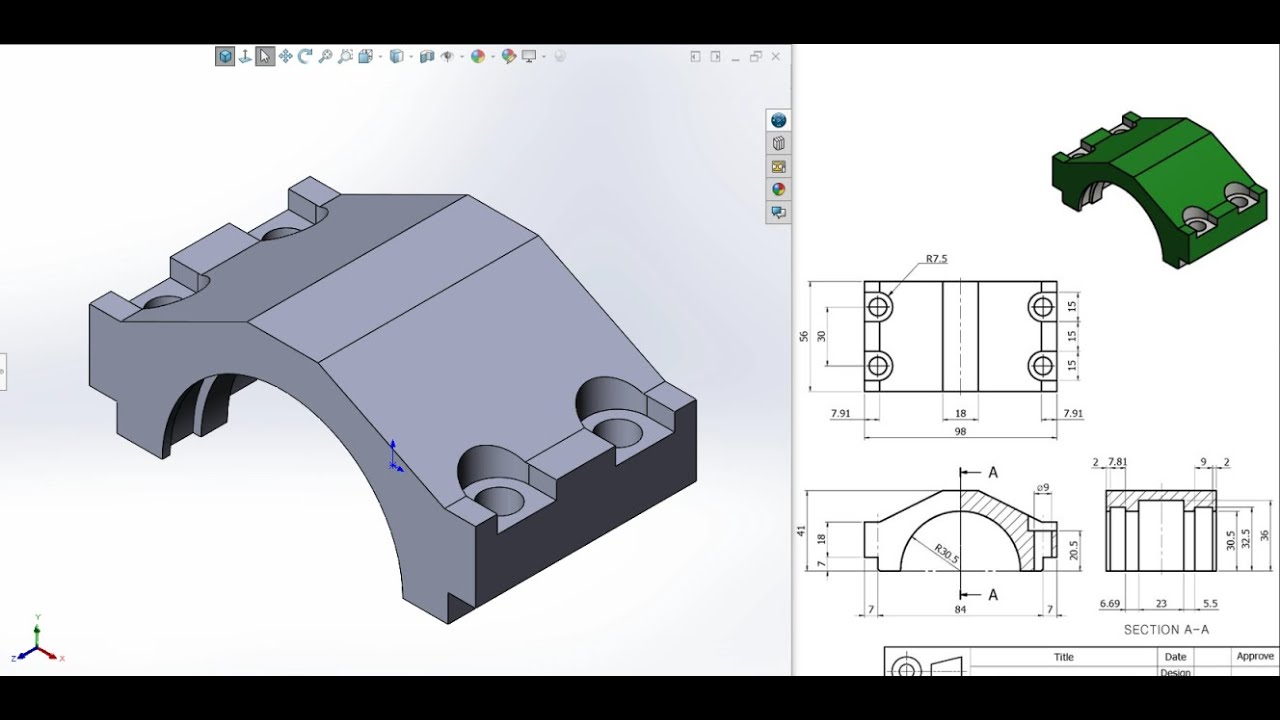Expand Display Style dropdown arrow
This screenshot has height=720, width=1280.
[x=411, y=57]
